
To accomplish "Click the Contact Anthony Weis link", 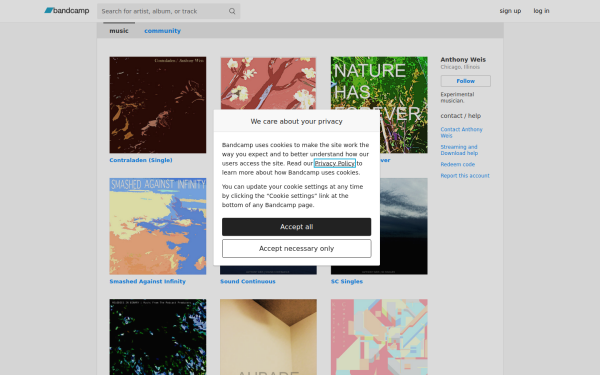I will [x=461, y=132].
